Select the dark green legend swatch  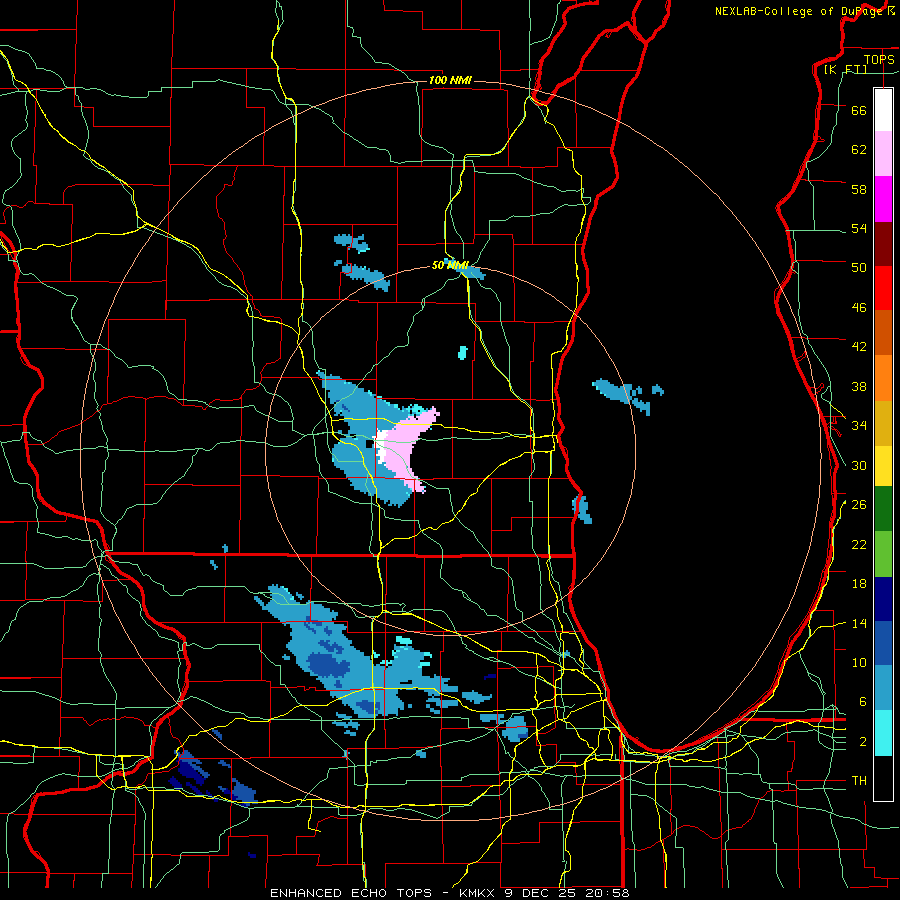tap(883, 509)
